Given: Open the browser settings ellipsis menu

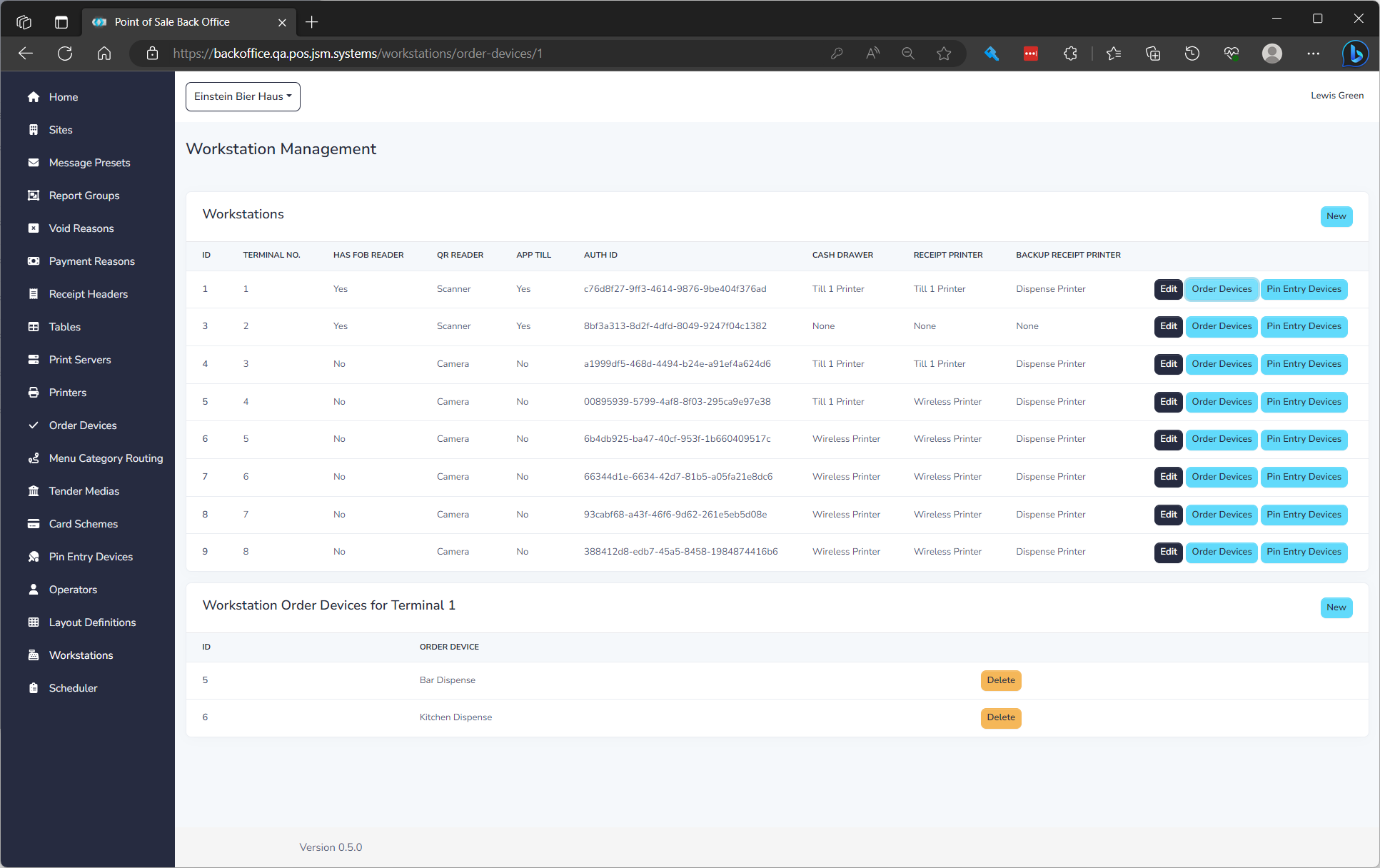Looking at the screenshot, I should tap(1314, 54).
